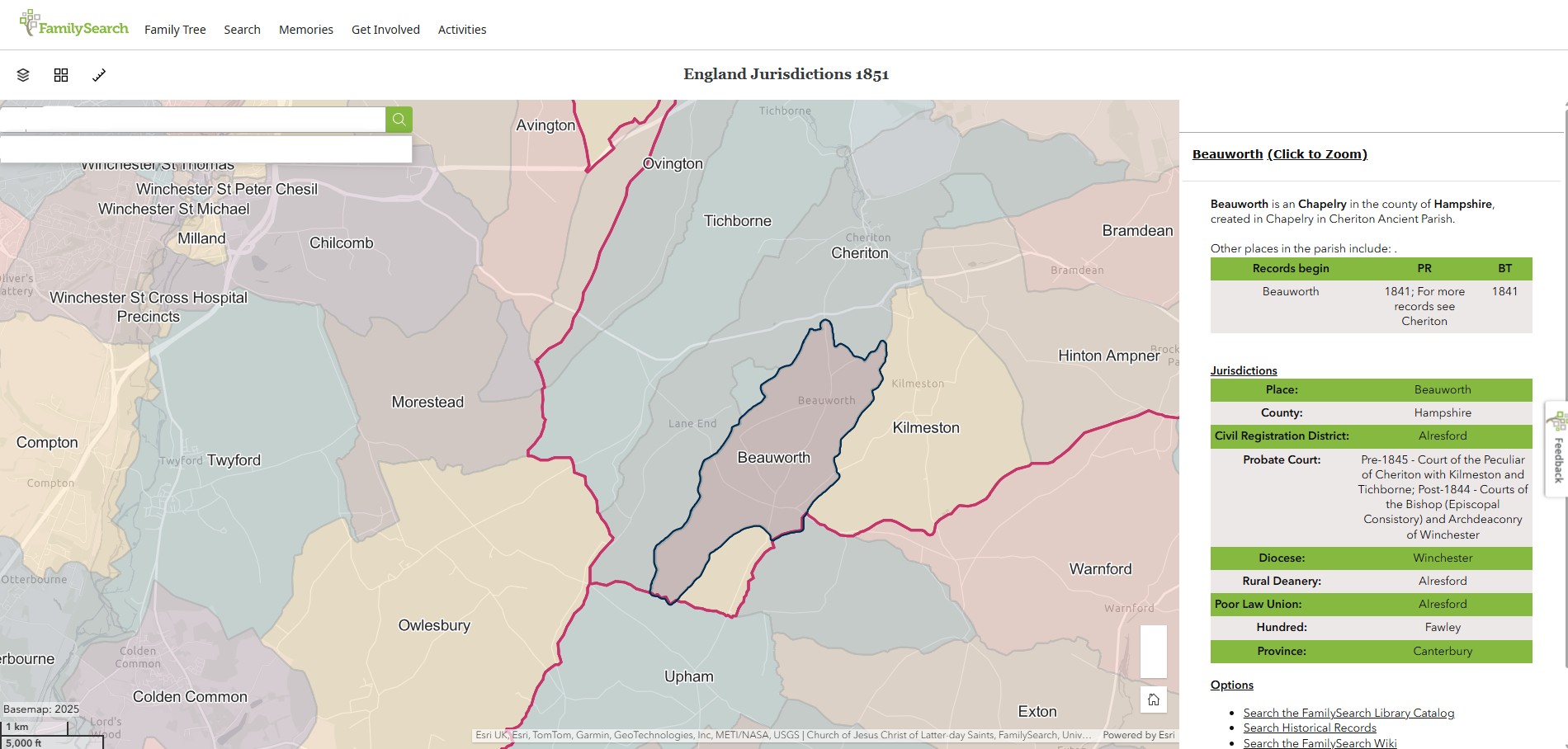The width and height of the screenshot is (1568, 749).
Task: Open the map layers panel
Action: point(22,74)
